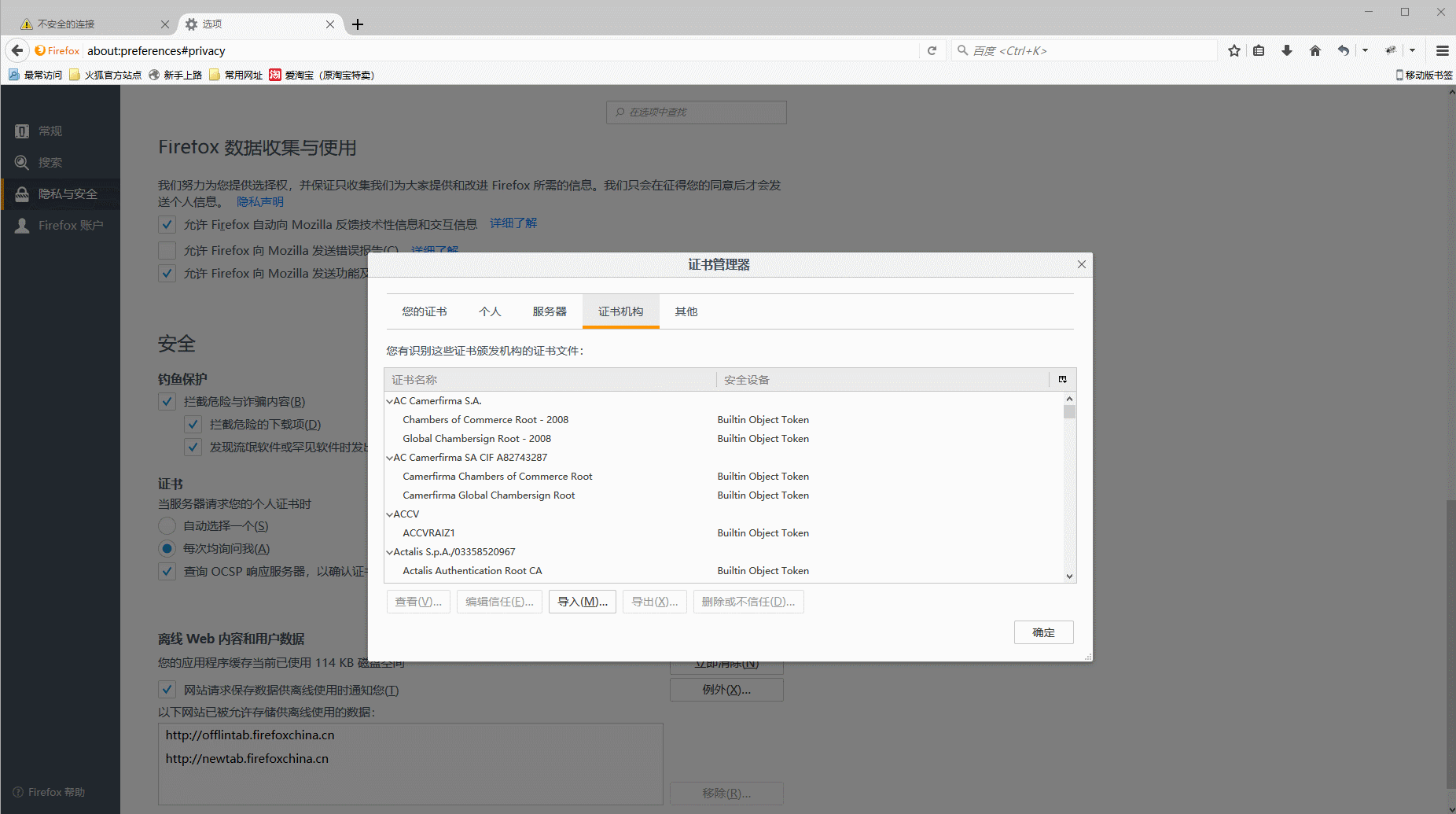This screenshot has width=1456, height=814.
Task: Collapse the ACCV group
Action: [x=389, y=514]
